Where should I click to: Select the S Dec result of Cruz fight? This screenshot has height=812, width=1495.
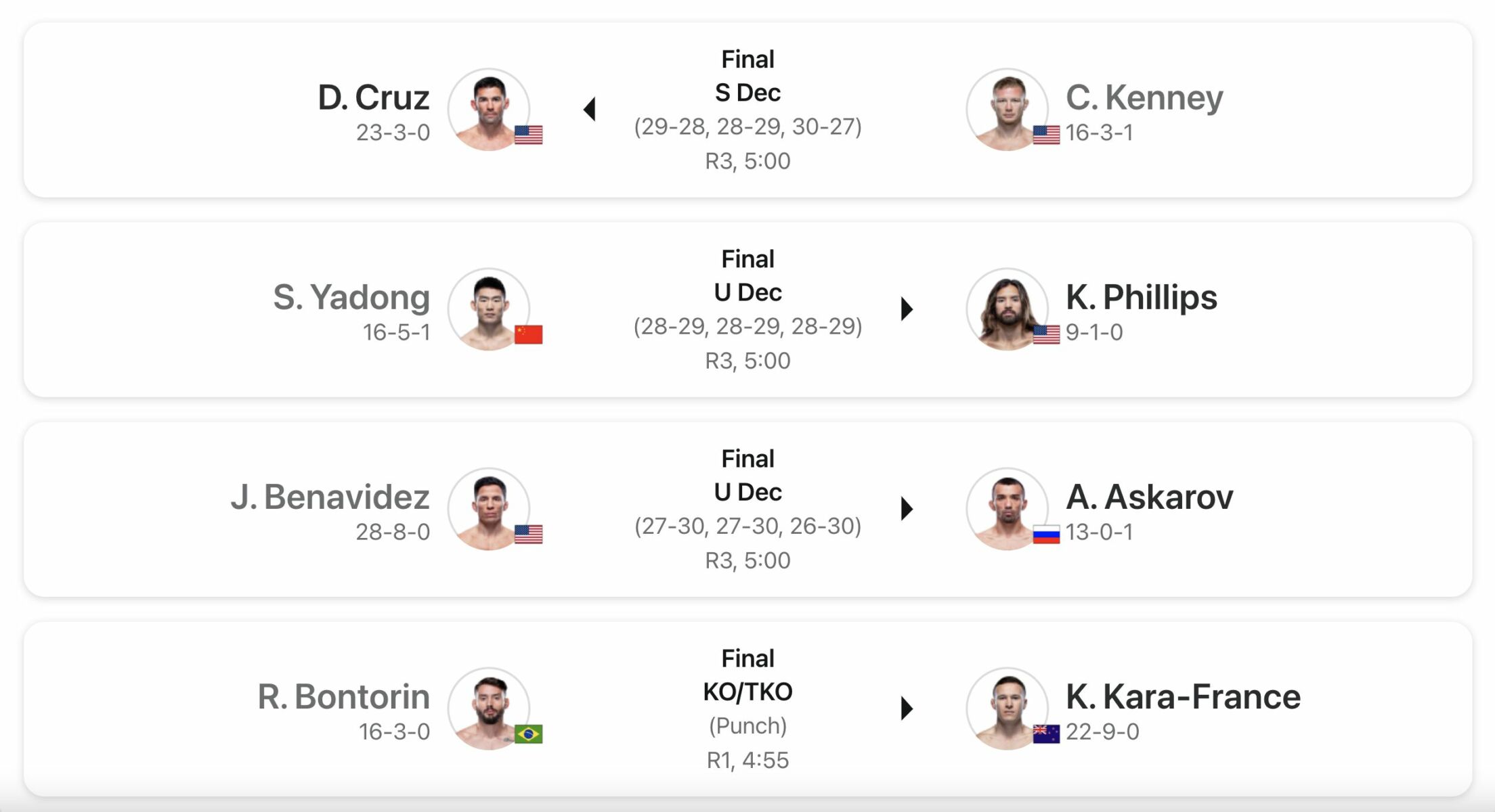click(x=747, y=93)
